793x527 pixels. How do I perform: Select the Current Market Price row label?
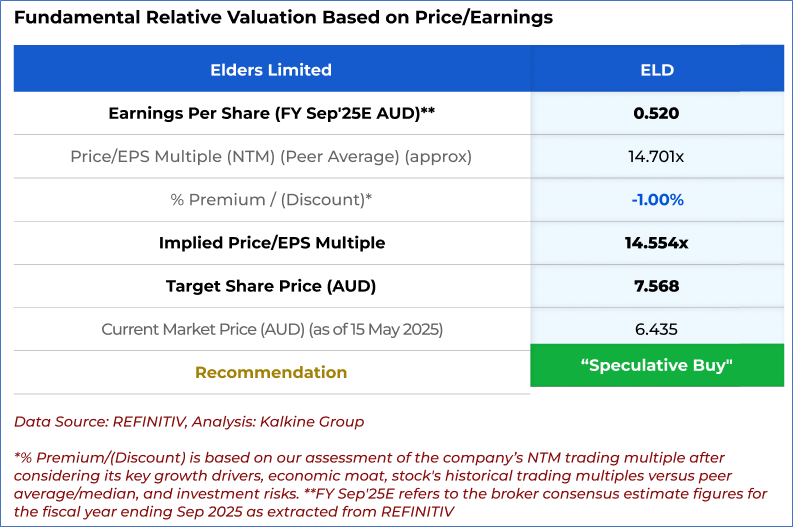point(271,329)
